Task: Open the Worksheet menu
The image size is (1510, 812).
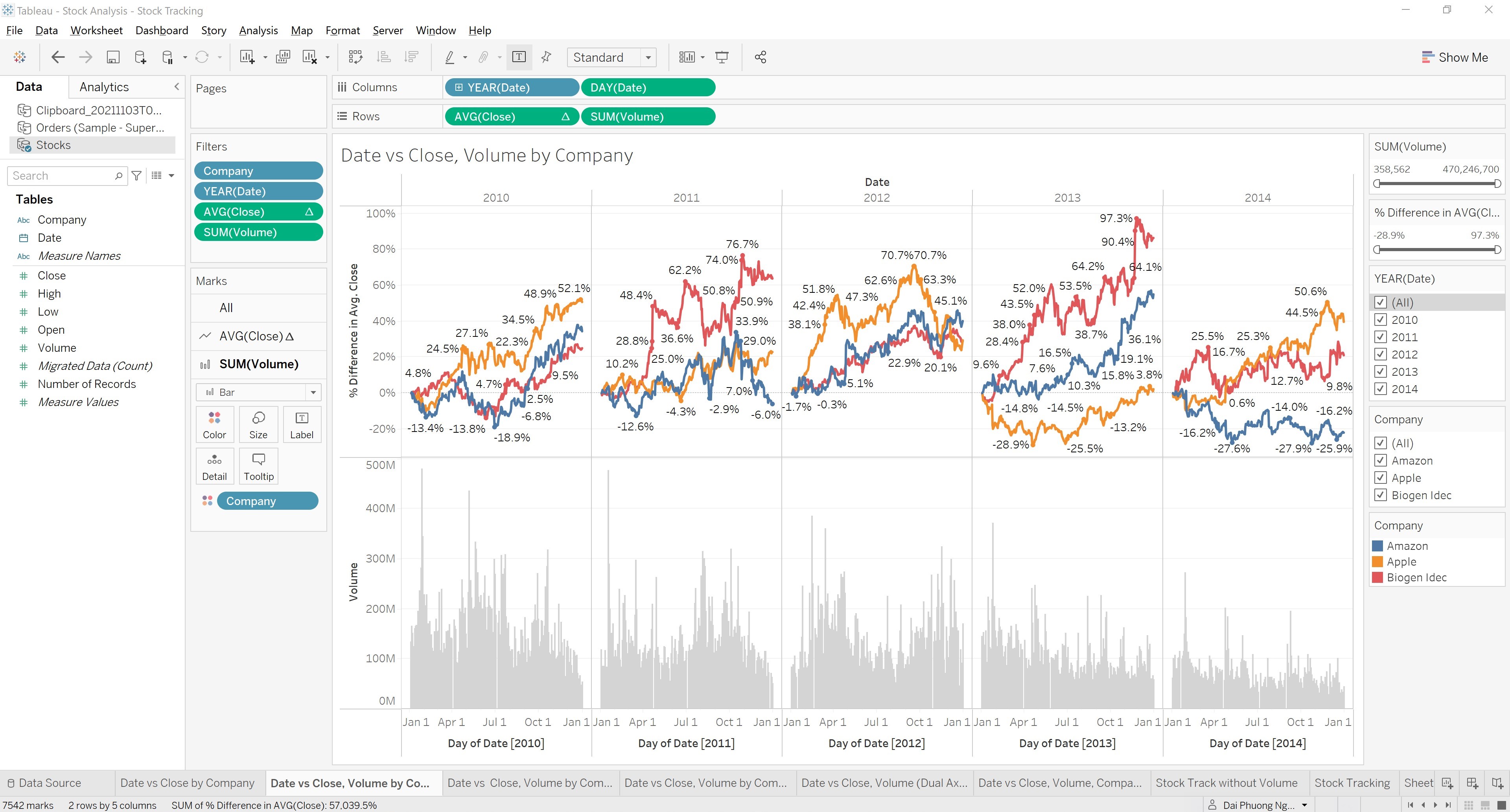Action: [x=96, y=31]
